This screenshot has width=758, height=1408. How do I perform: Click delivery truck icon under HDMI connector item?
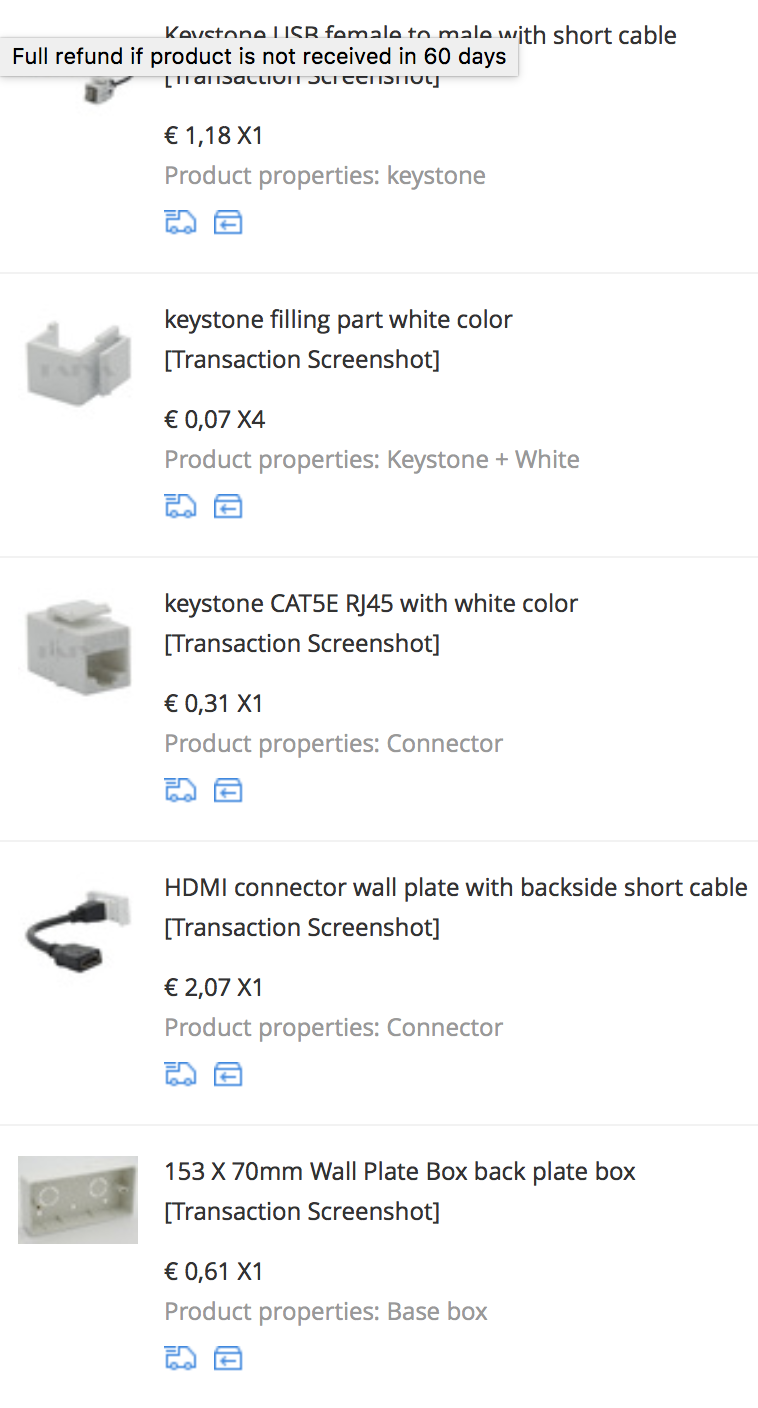point(180,1074)
